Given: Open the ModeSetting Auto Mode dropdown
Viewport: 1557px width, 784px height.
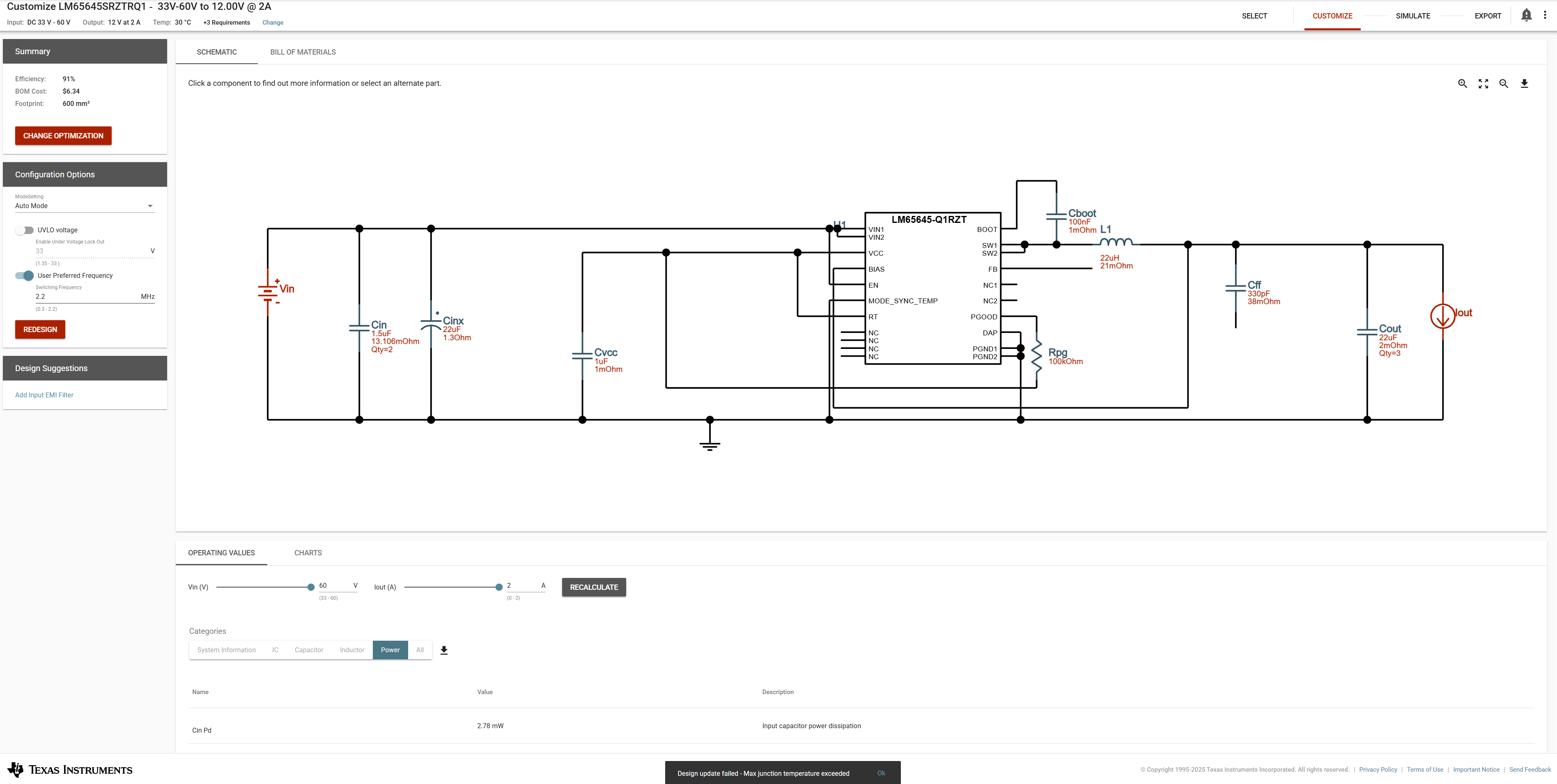Looking at the screenshot, I should coord(85,206).
